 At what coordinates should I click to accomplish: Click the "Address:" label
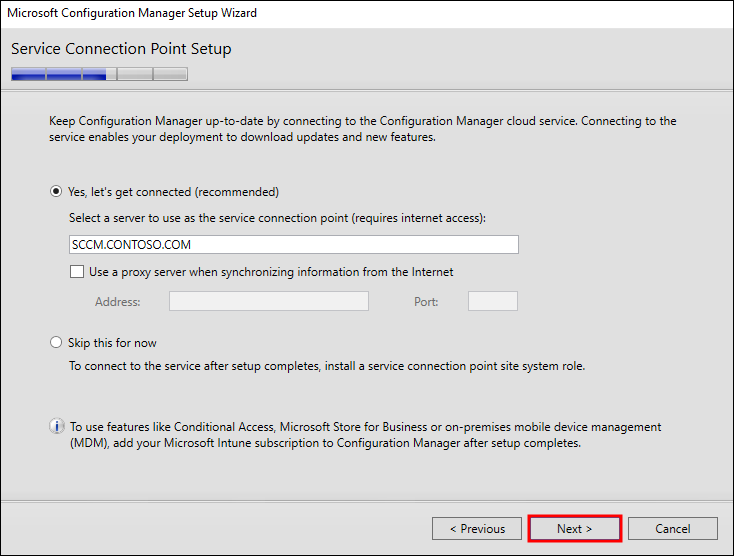point(117,302)
